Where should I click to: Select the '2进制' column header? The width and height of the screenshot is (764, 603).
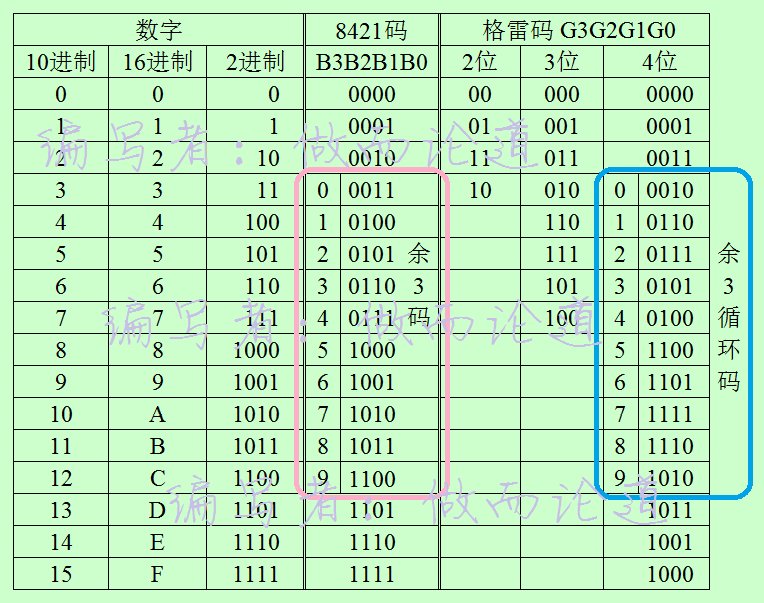255,62
